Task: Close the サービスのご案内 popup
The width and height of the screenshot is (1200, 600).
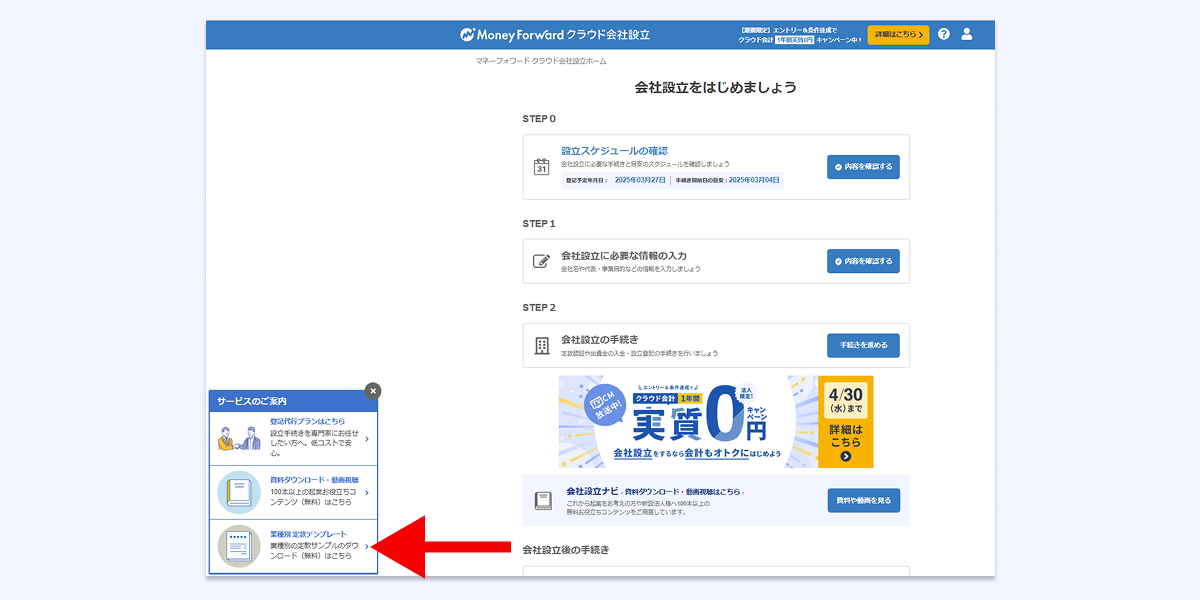Action: [373, 391]
